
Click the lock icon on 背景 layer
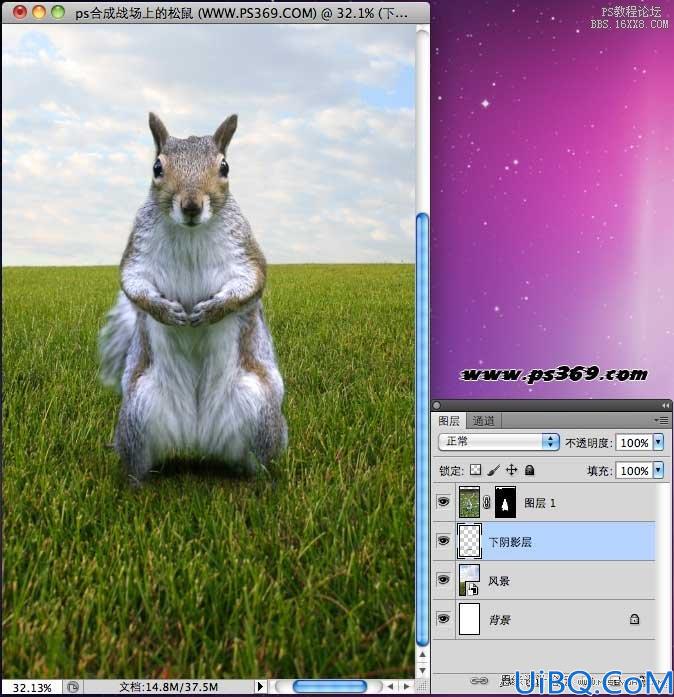[x=634, y=619]
